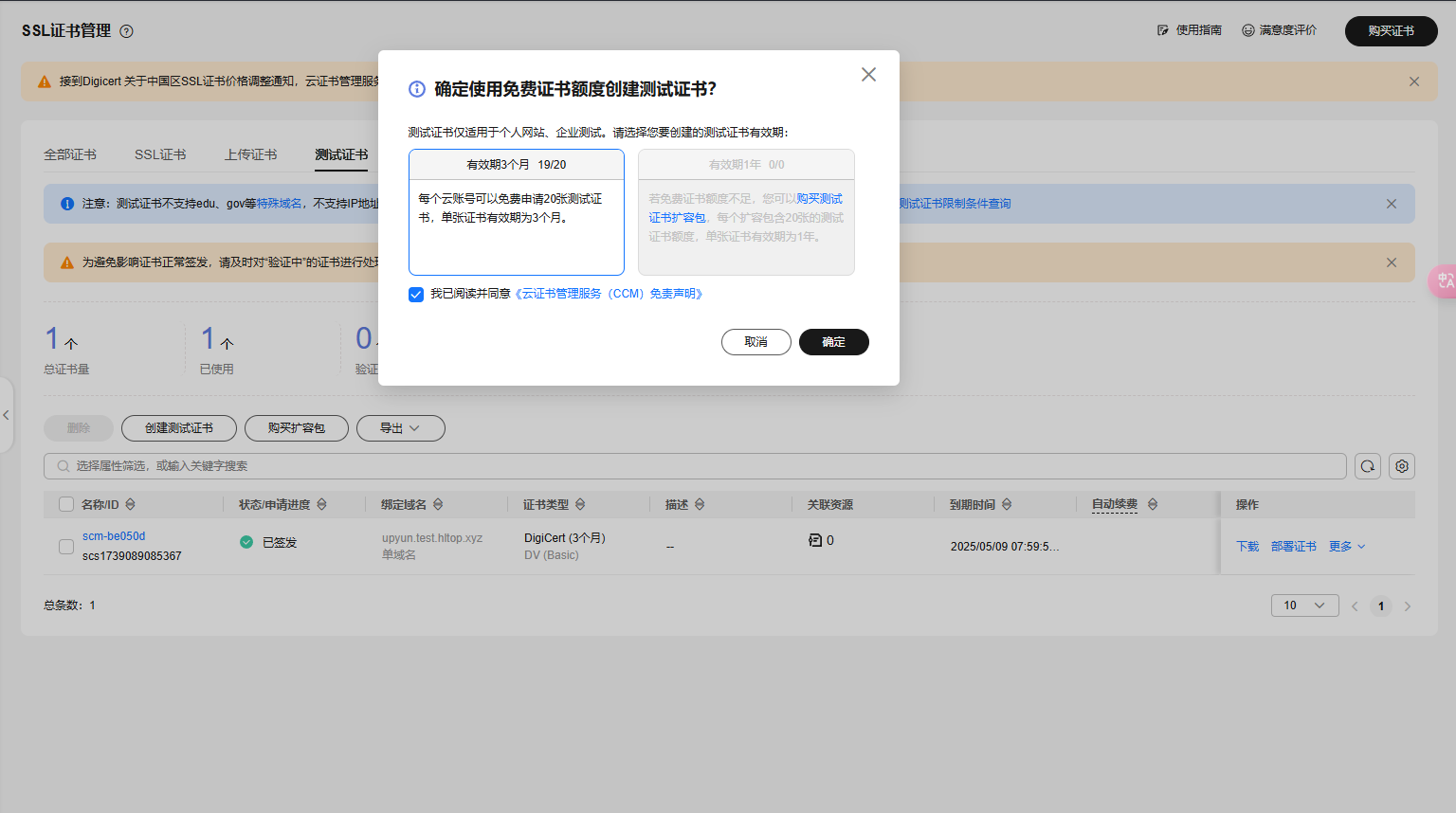Click 创建测试证书 button
The width and height of the screenshot is (1456, 813).
pos(179,428)
